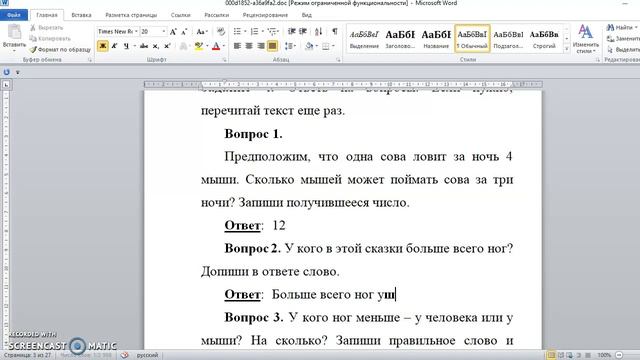Click the Cut (Вырезать) command

47,28
